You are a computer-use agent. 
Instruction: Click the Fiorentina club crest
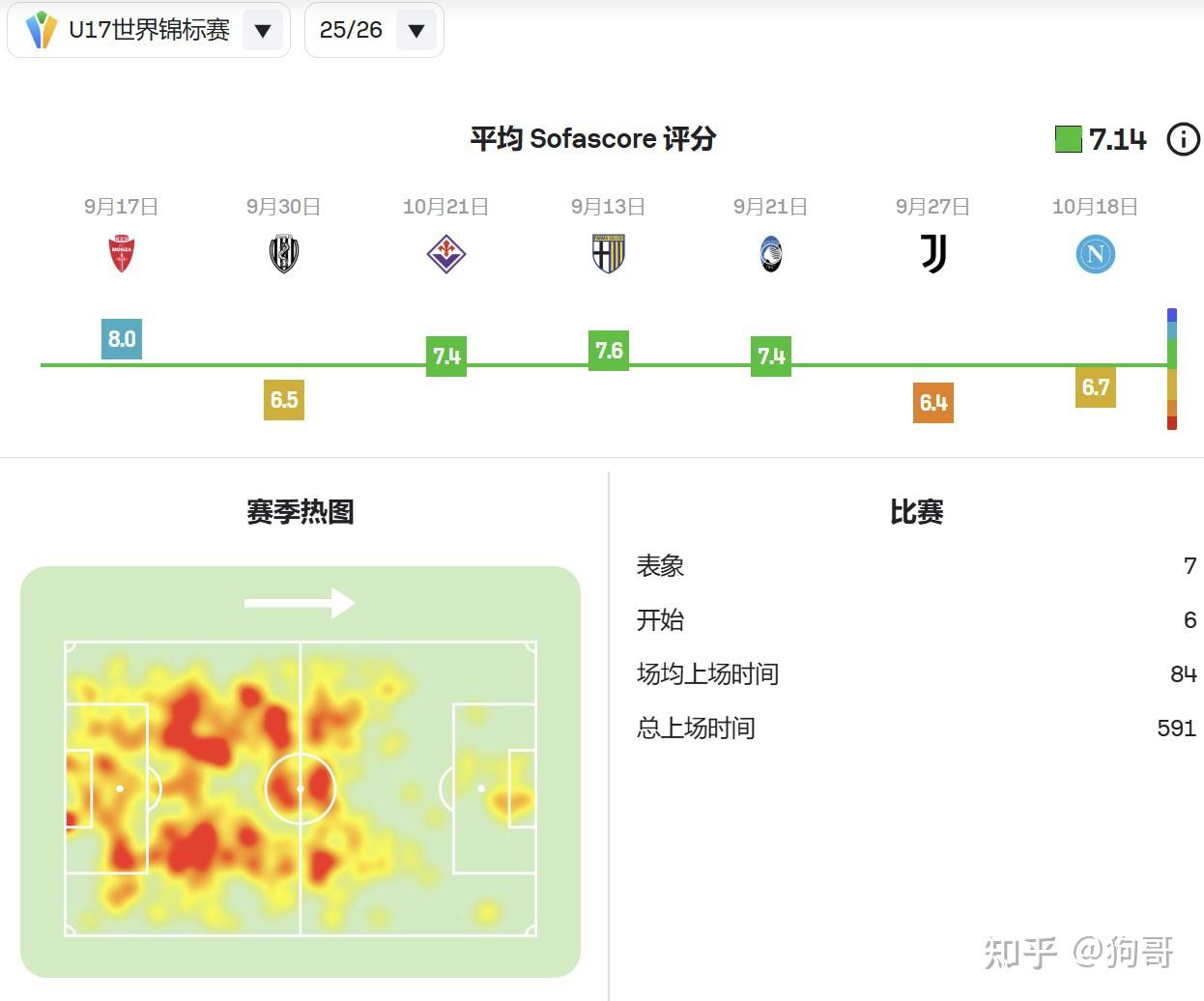pyautogui.click(x=446, y=254)
